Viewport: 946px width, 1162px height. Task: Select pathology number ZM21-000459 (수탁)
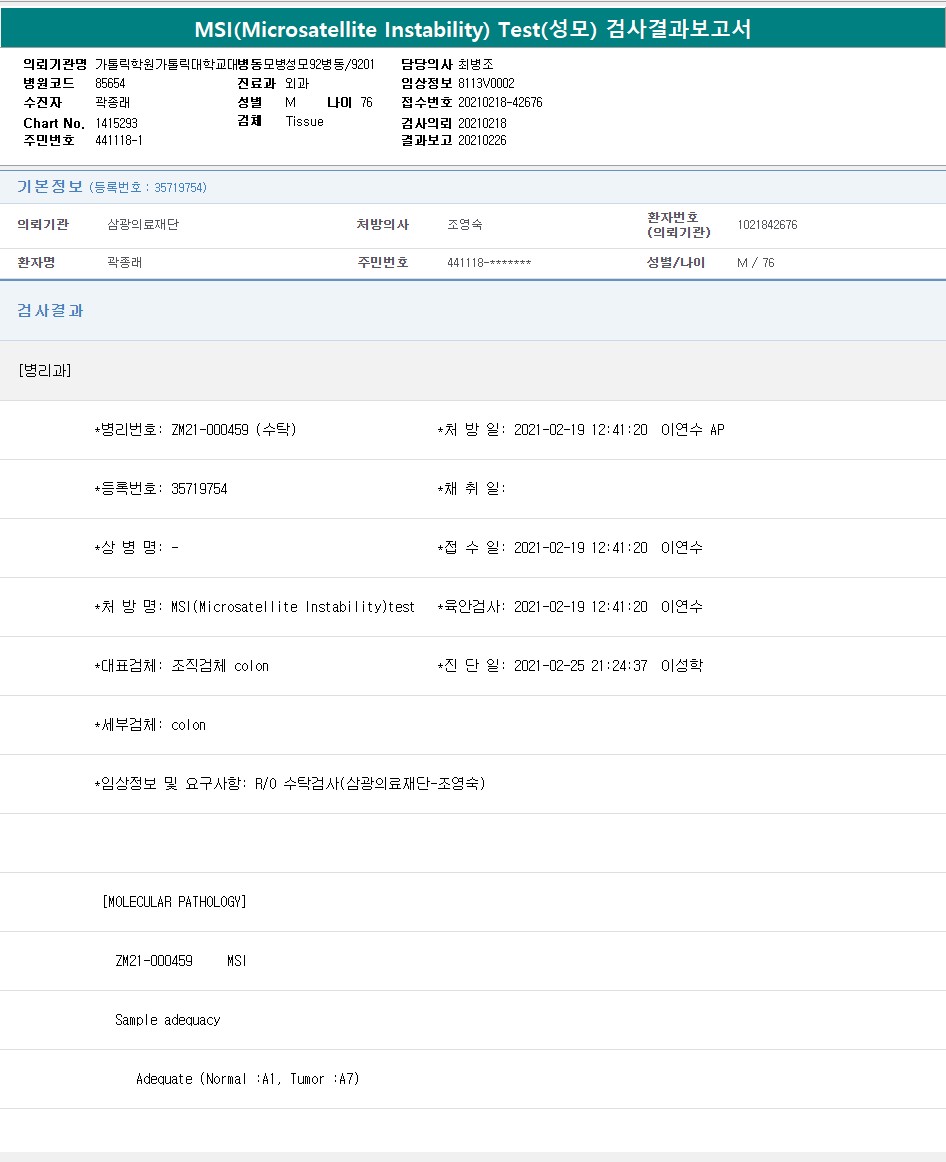pyautogui.click(x=233, y=430)
